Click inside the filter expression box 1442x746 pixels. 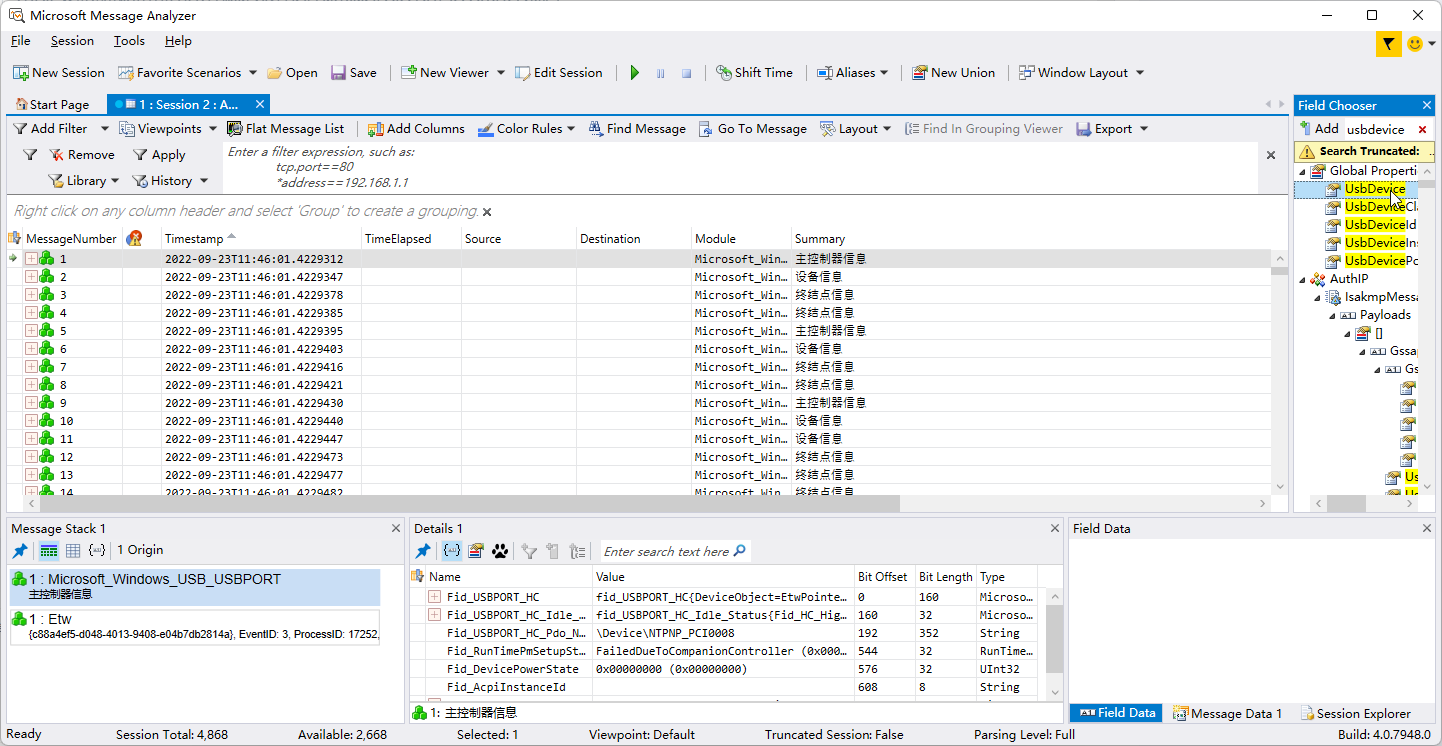740,167
